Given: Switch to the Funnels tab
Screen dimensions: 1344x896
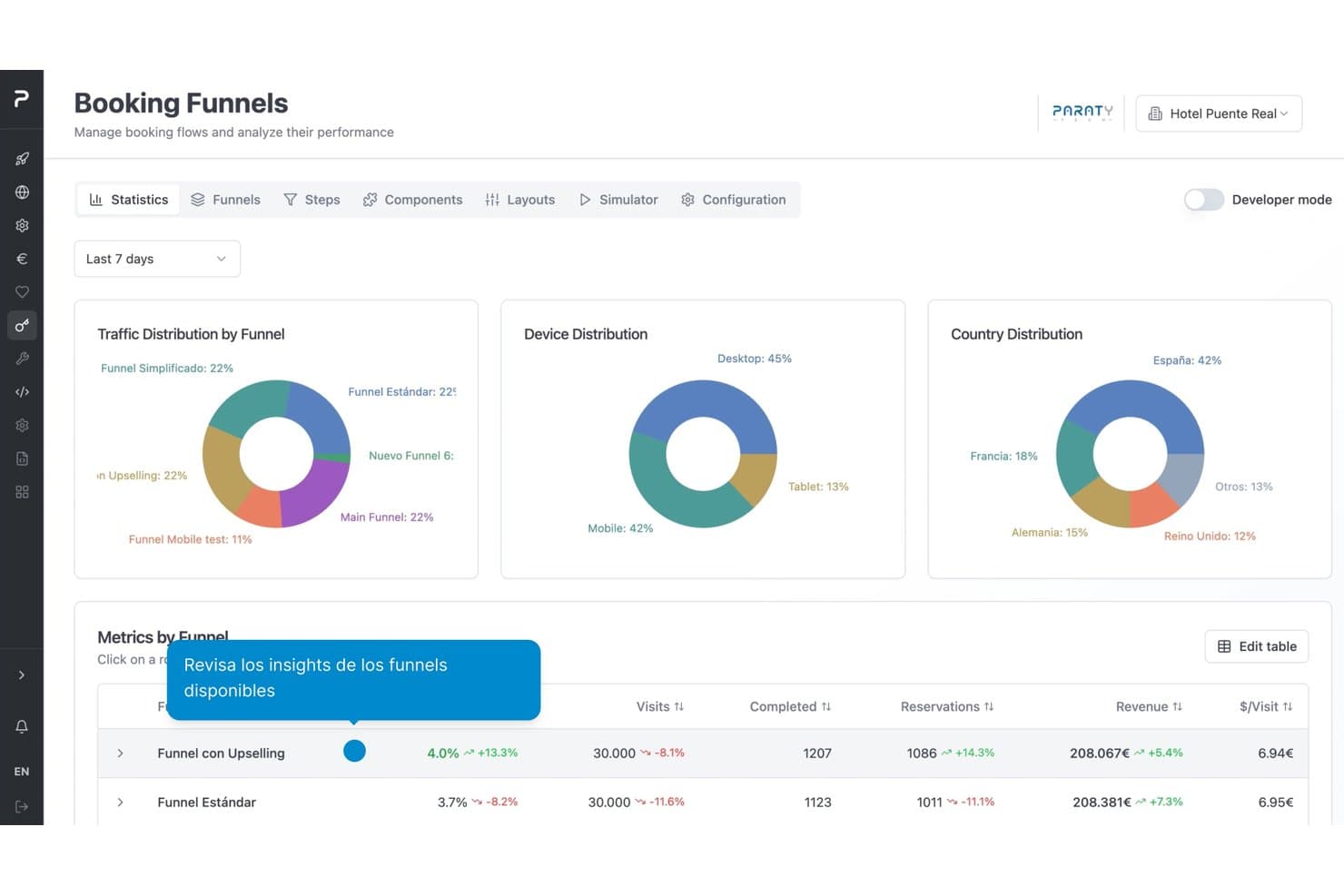Looking at the screenshot, I should pyautogui.click(x=225, y=200).
